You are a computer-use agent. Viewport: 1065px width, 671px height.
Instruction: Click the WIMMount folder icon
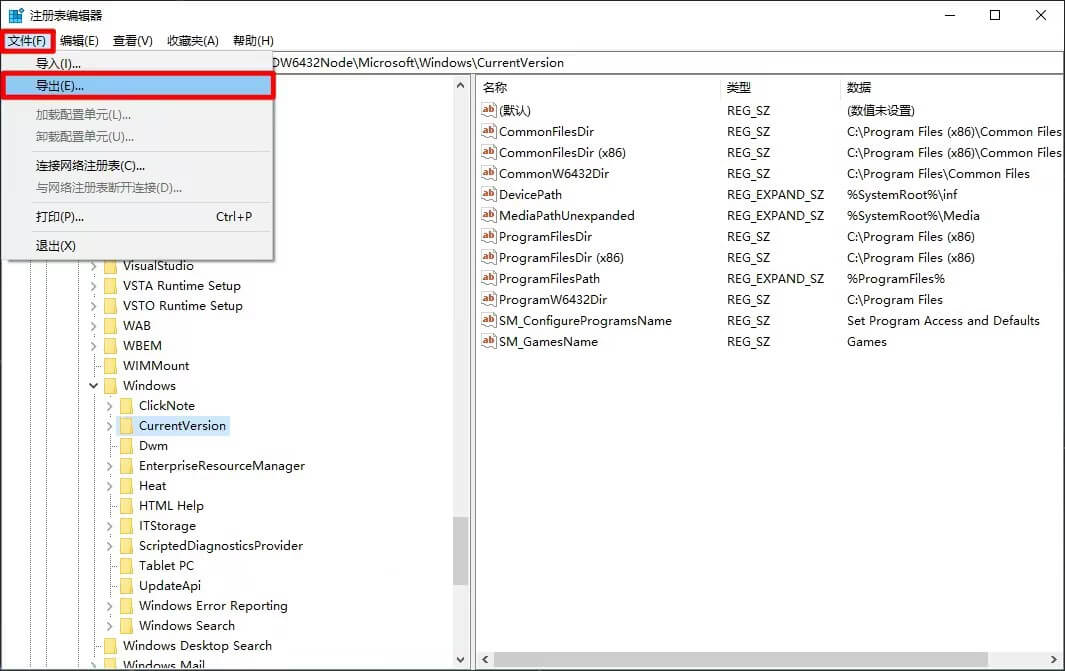[110, 366]
